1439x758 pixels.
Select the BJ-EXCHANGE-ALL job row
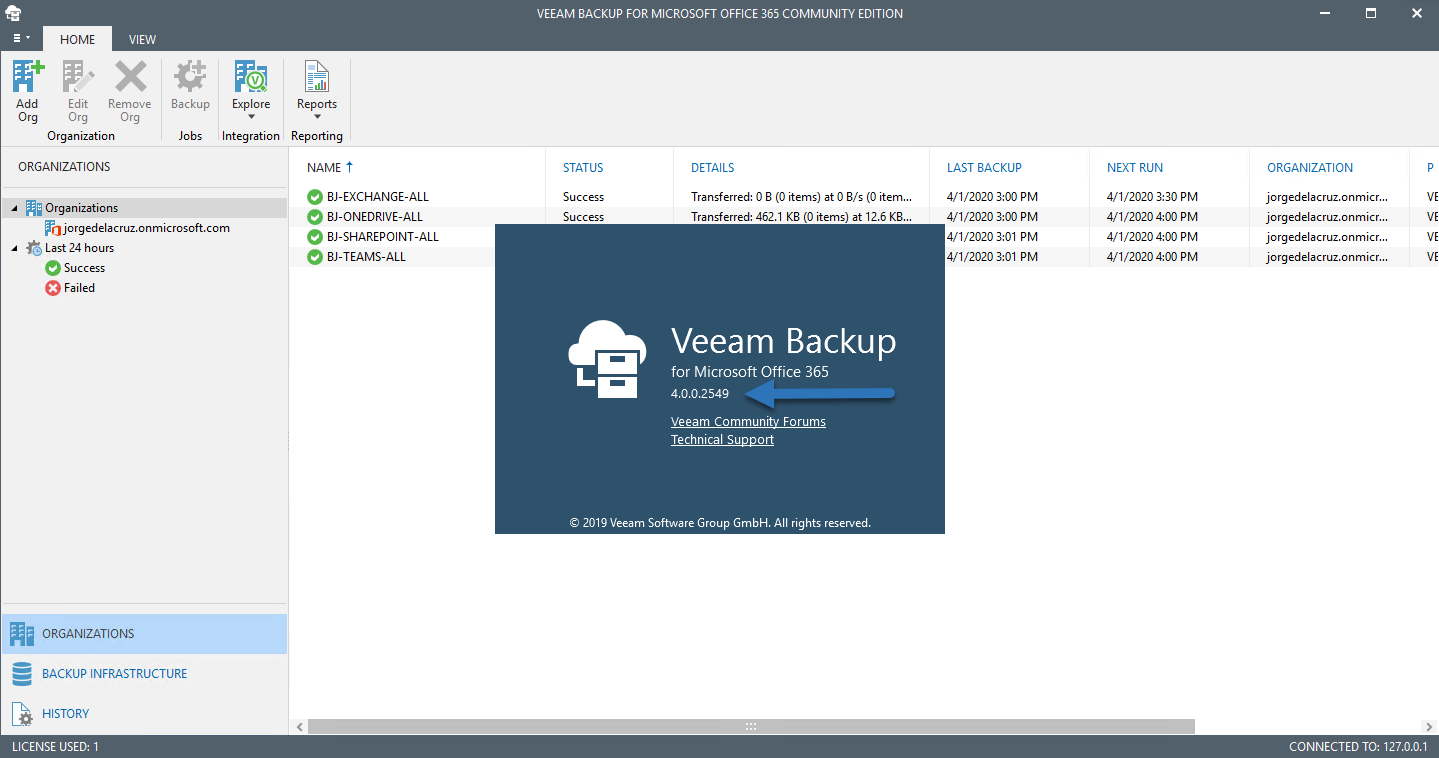click(x=864, y=197)
